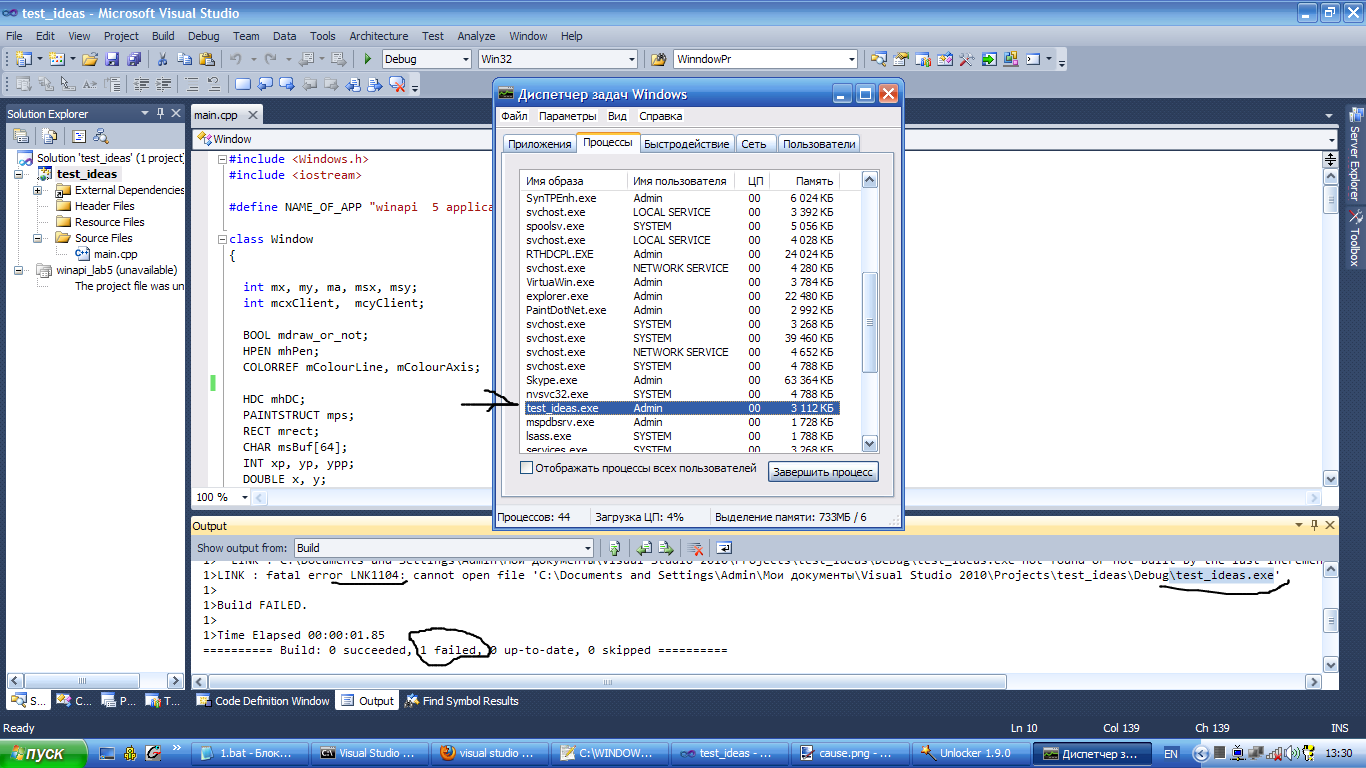Sort by 'Имя образа' column header

pyautogui.click(x=574, y=181)
